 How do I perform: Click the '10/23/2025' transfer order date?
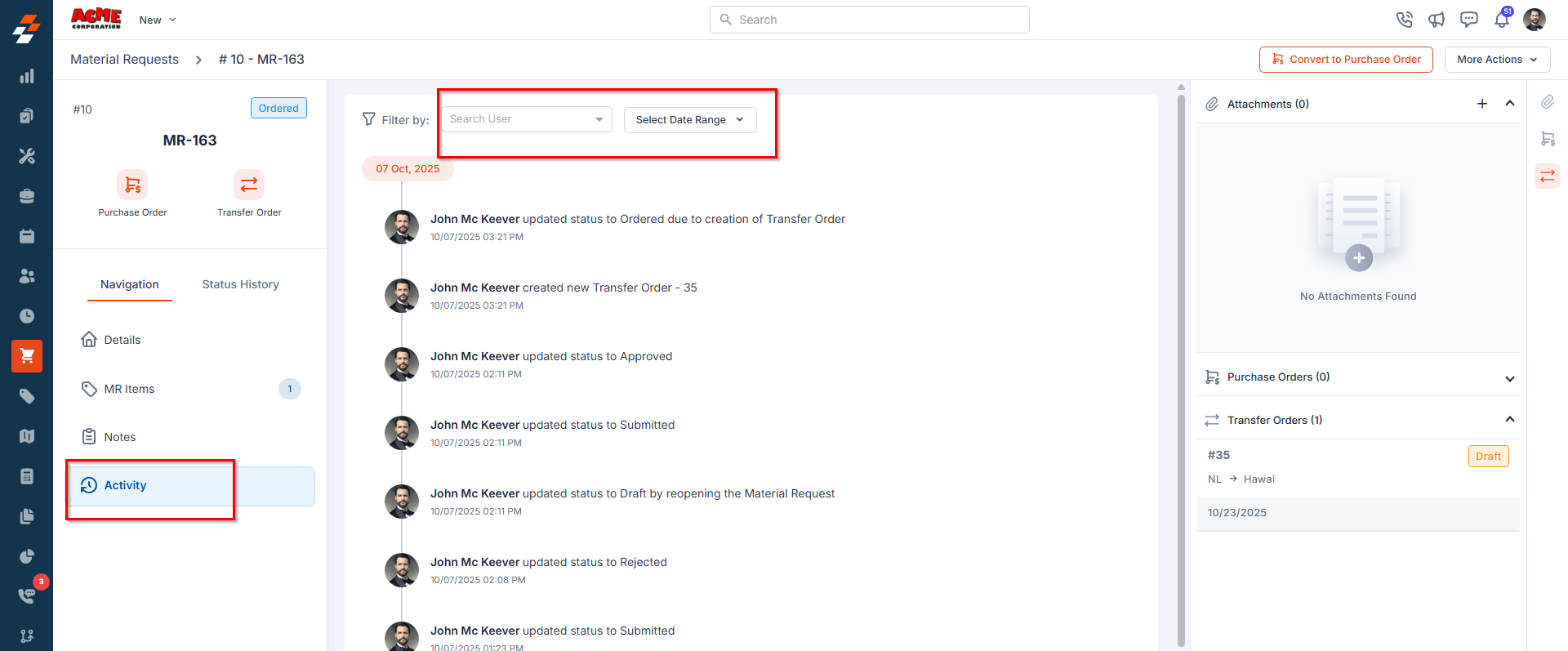pos(1237,513)
